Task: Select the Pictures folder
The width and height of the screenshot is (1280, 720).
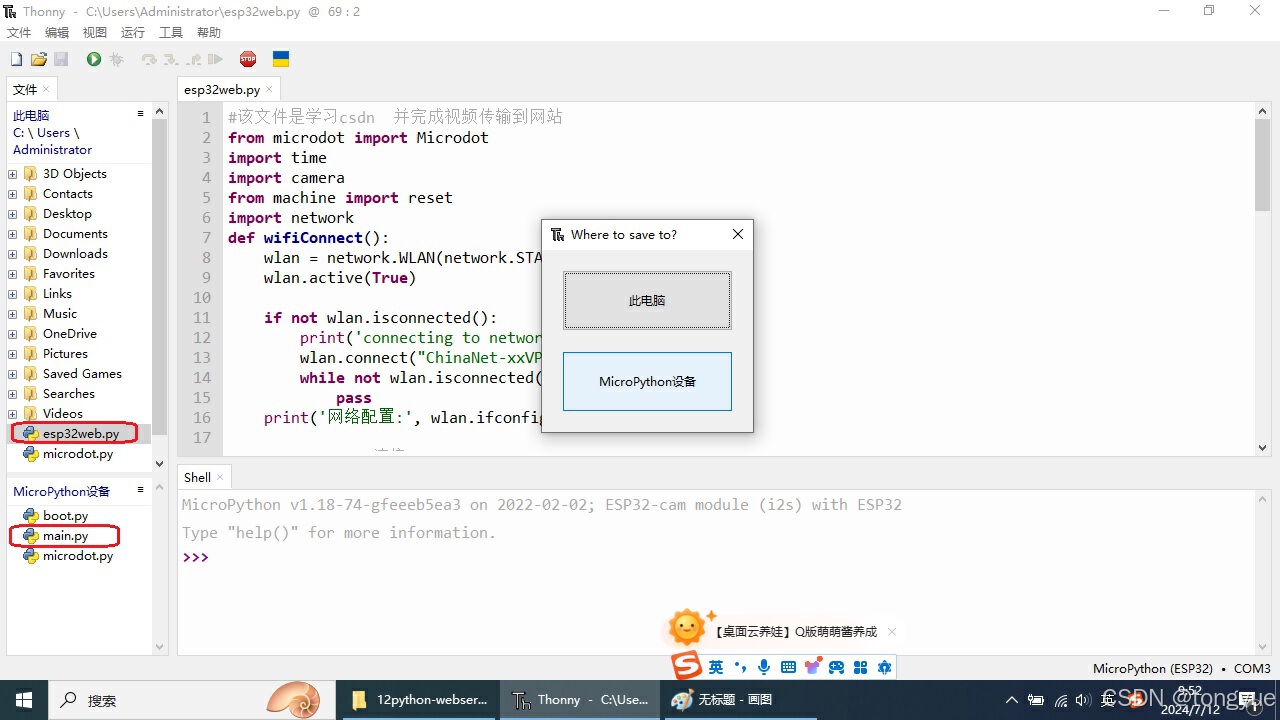Action: pyautogui.click(x=65, y=354)
